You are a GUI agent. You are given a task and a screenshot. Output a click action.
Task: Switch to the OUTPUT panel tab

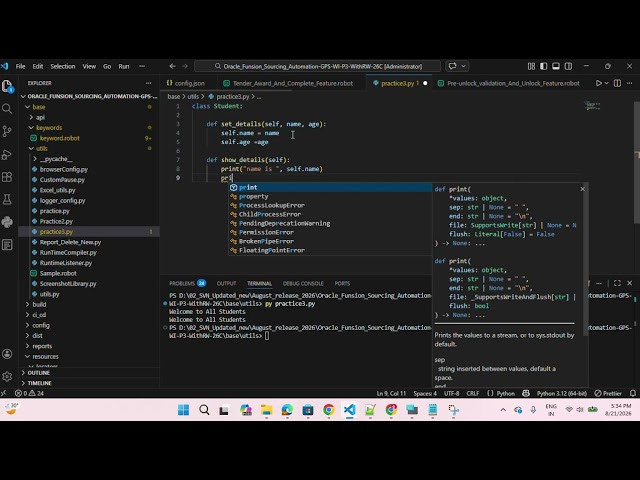click(226, 283)
